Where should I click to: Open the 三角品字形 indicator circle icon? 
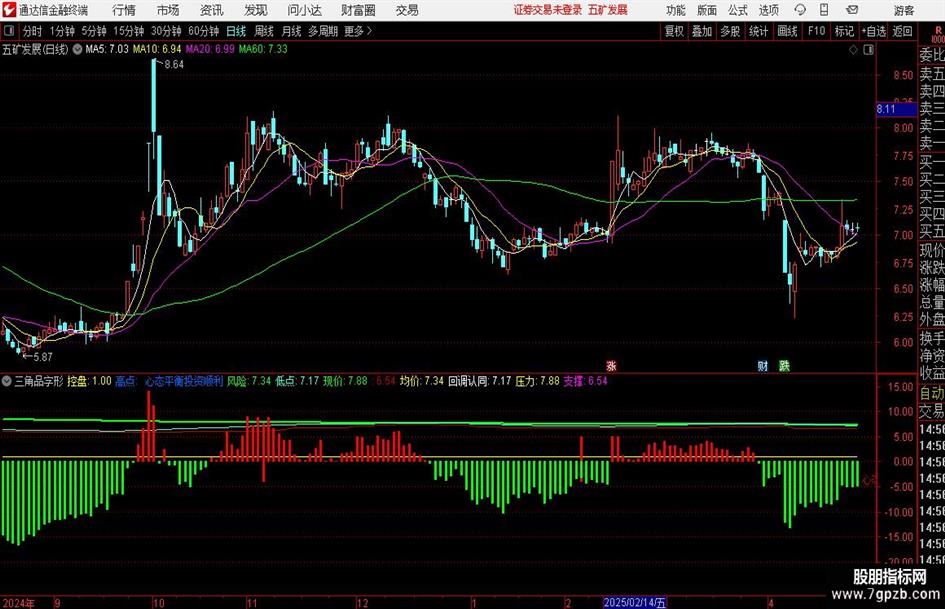pyautogui.click(x=6, y=381)
